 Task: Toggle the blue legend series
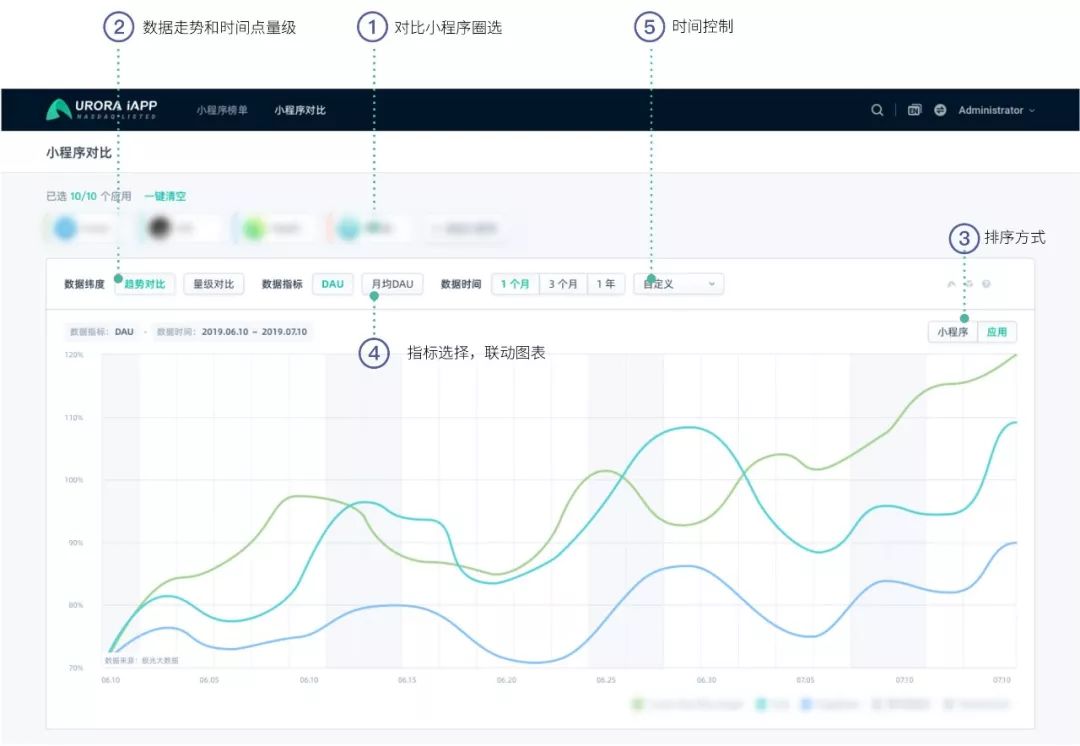(x=829, y=704)
